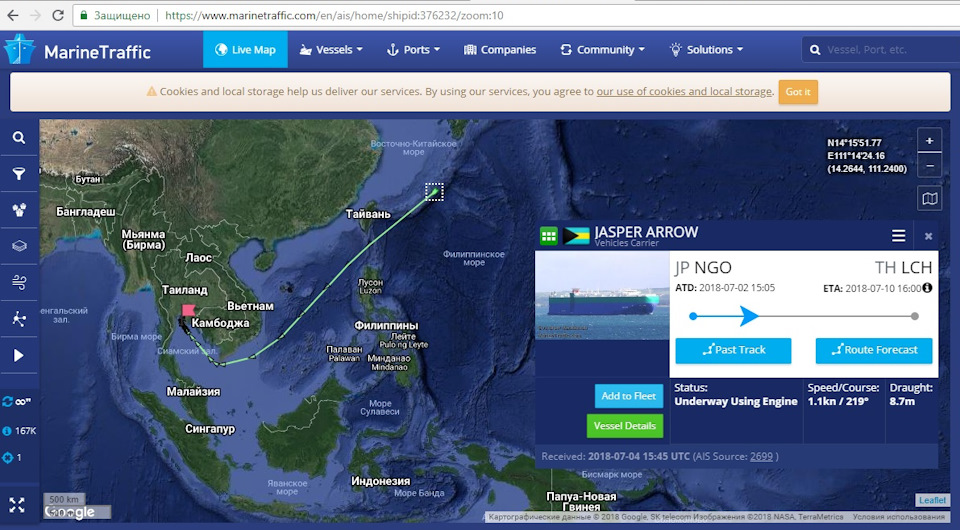
Task: Click the browser forward arrow
Action: pos(36,15)
